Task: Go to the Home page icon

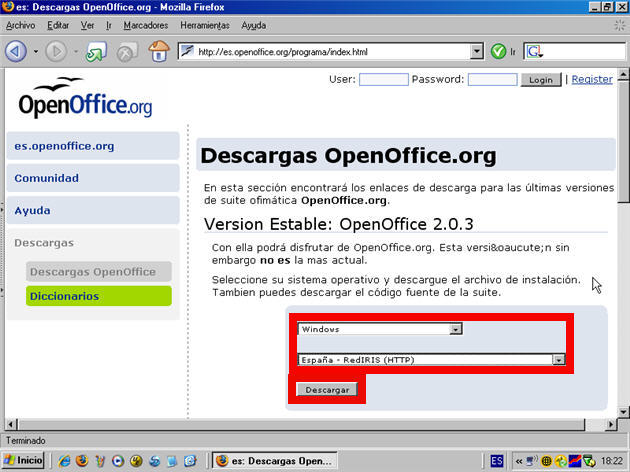Action: tap(158, 50)
